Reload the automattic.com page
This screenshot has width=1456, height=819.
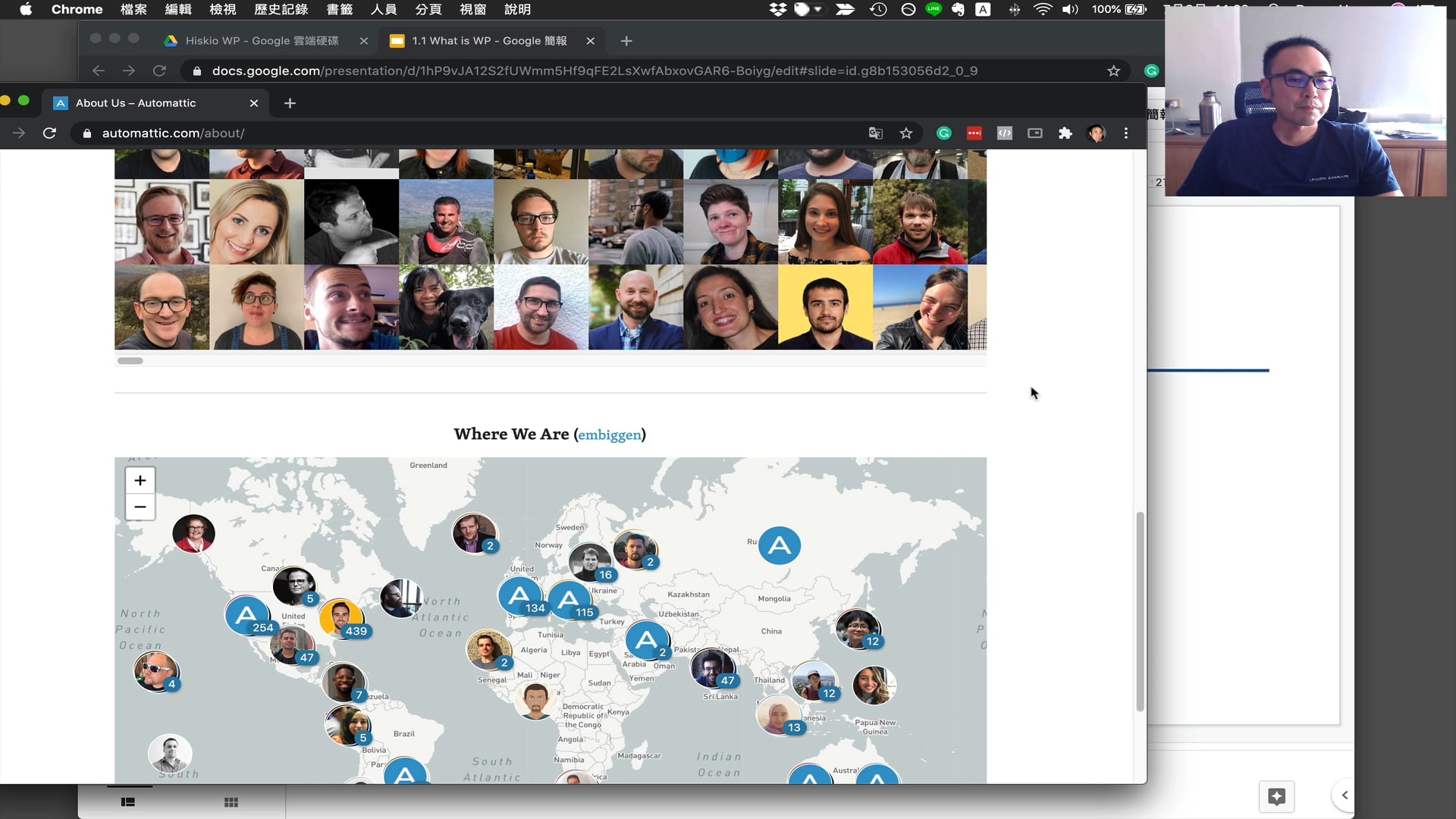pyautogui.click(x=49, y=133)
